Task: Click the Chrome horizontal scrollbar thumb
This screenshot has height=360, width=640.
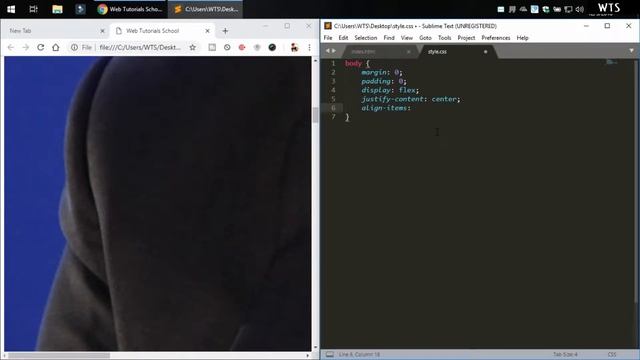Action: [x=59, y=356]
